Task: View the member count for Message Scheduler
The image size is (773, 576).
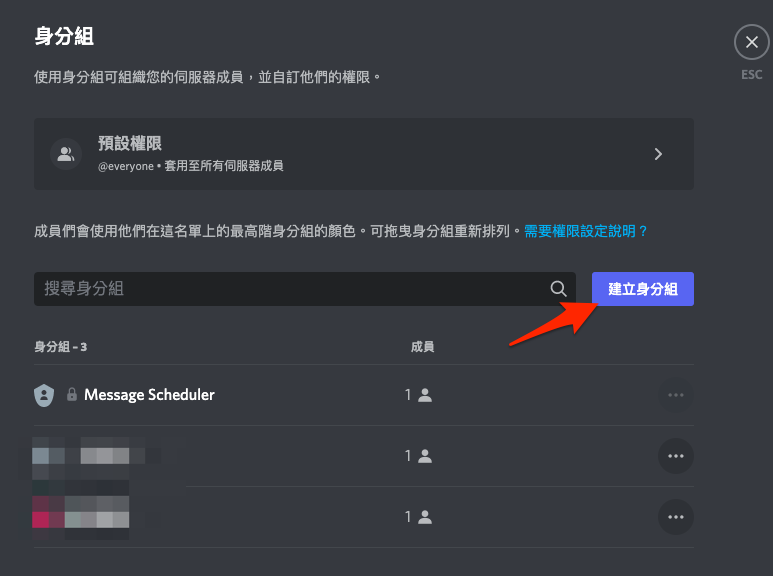Action: (x=418, y=395)
